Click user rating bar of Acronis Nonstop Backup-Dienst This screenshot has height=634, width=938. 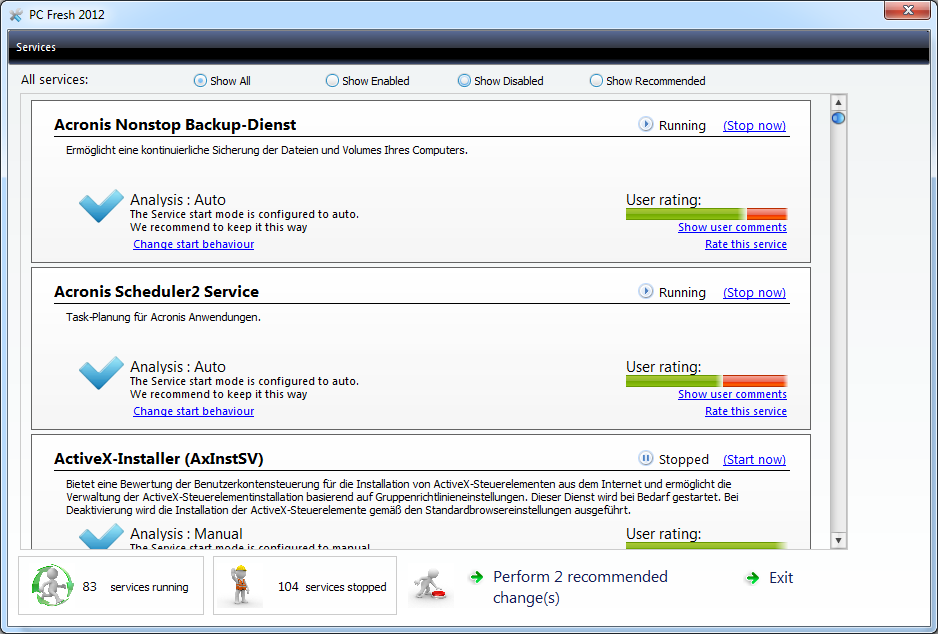click(706, 214)
